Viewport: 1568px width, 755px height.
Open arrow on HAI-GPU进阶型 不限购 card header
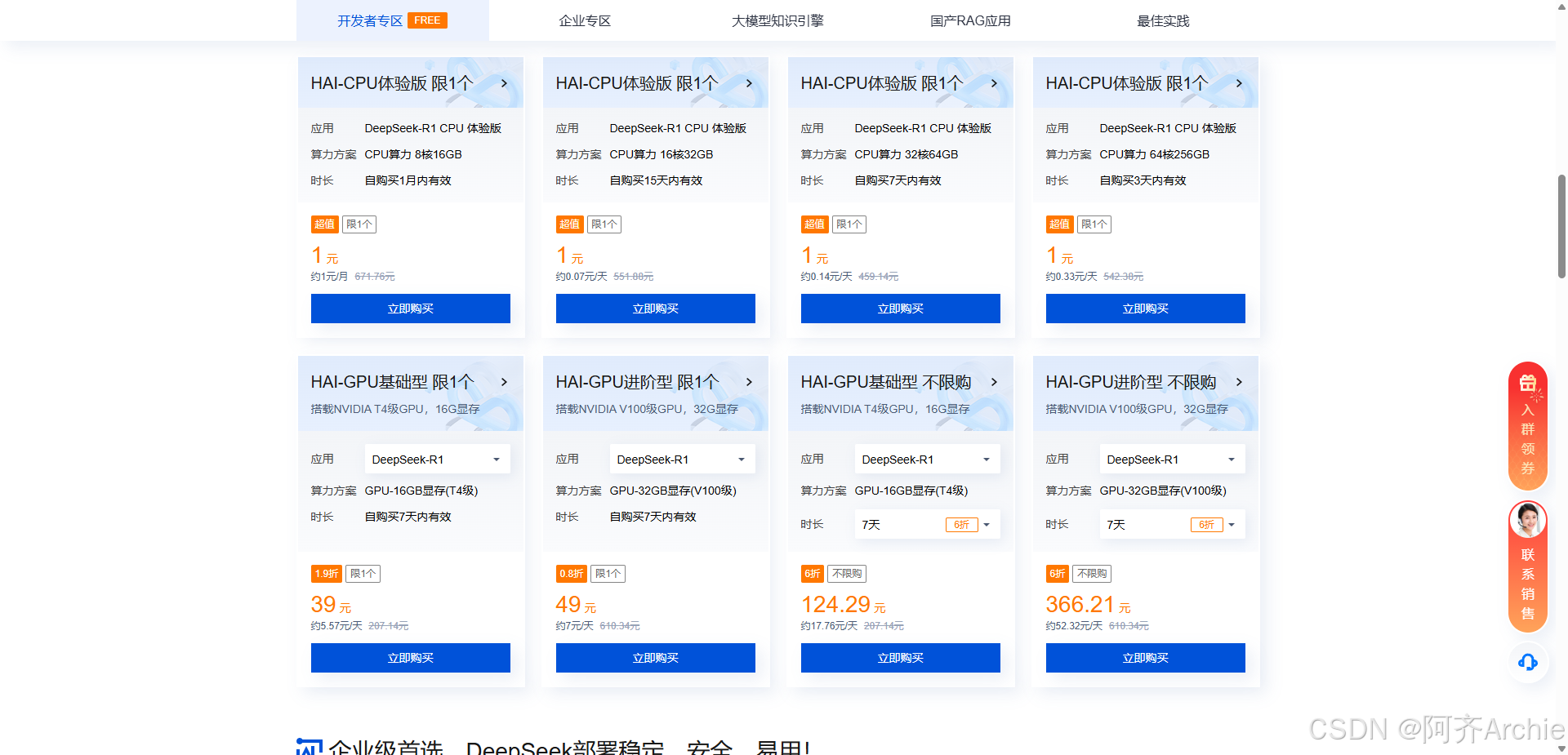point(1239,382)
